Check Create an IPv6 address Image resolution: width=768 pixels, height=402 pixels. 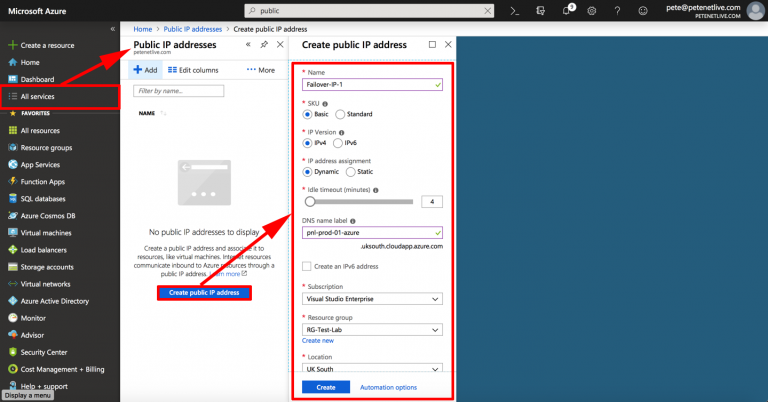click(x=307, y=266)
